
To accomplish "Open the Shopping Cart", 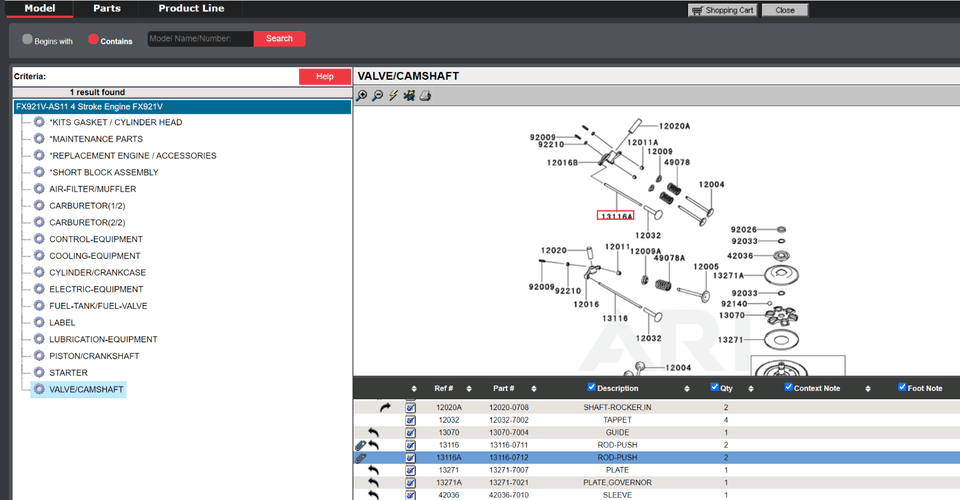I will click(x=722, y=10).
